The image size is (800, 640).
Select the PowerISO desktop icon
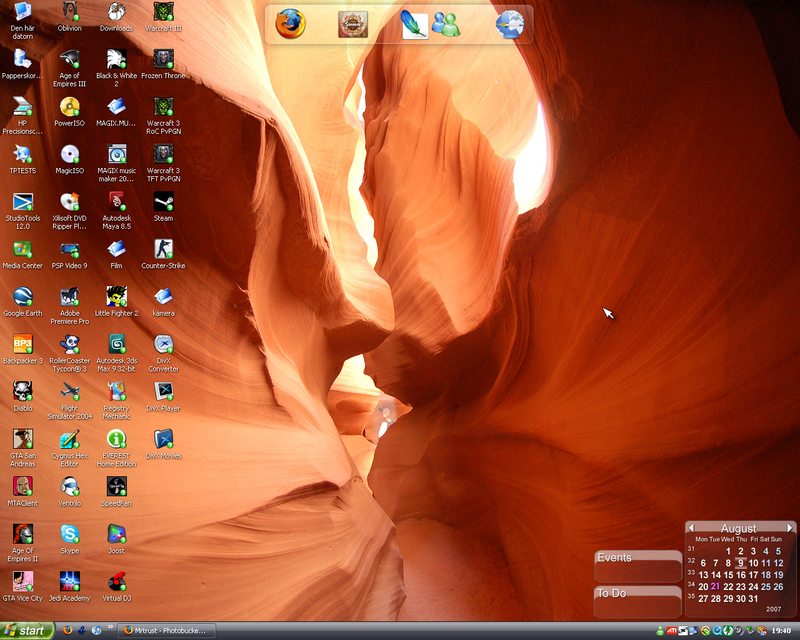point(69,107)
